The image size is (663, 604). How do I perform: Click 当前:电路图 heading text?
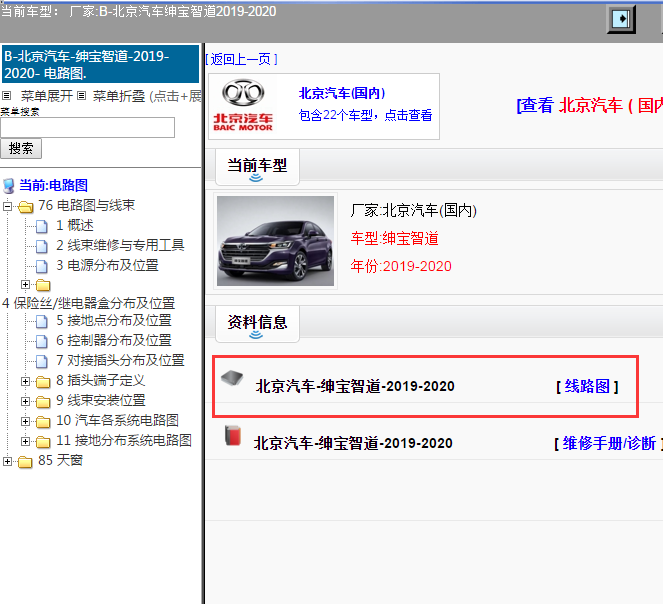[53, 185]
